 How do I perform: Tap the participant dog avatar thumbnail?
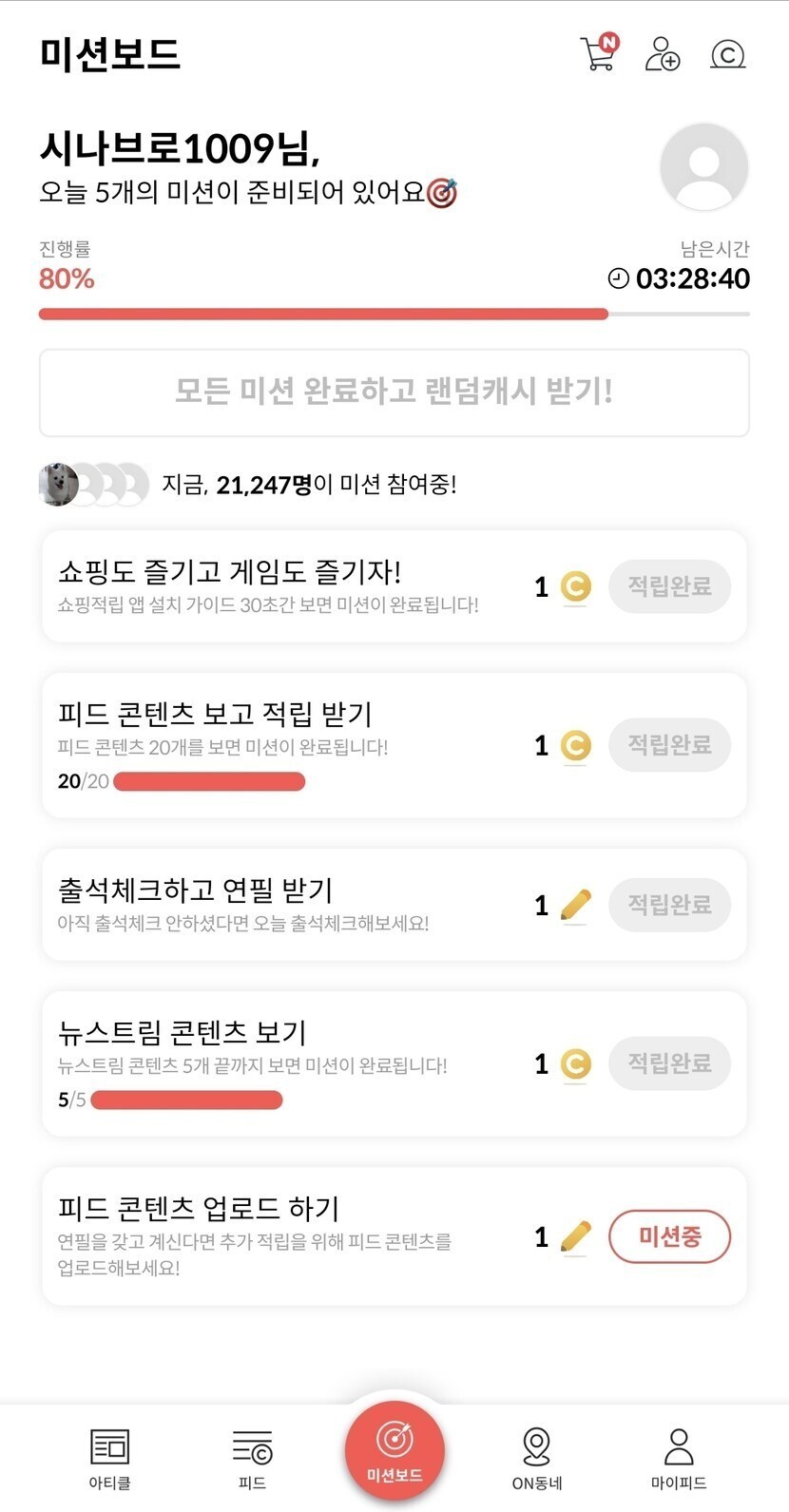point(58,485)
